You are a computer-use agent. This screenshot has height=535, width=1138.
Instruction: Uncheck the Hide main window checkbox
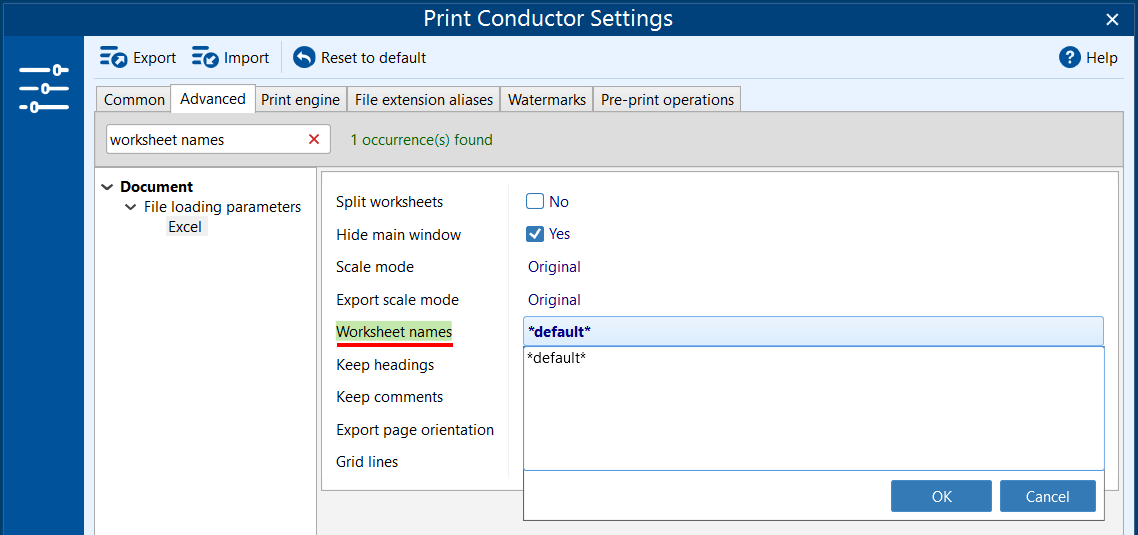click(x=535, y=234)
